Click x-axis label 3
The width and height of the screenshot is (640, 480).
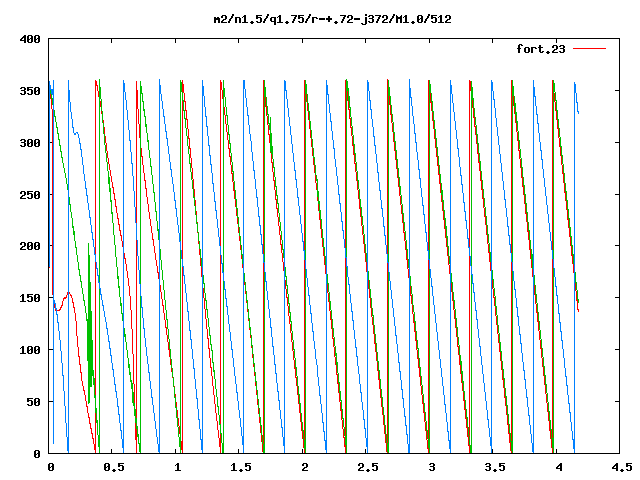[x=431, y=467]
